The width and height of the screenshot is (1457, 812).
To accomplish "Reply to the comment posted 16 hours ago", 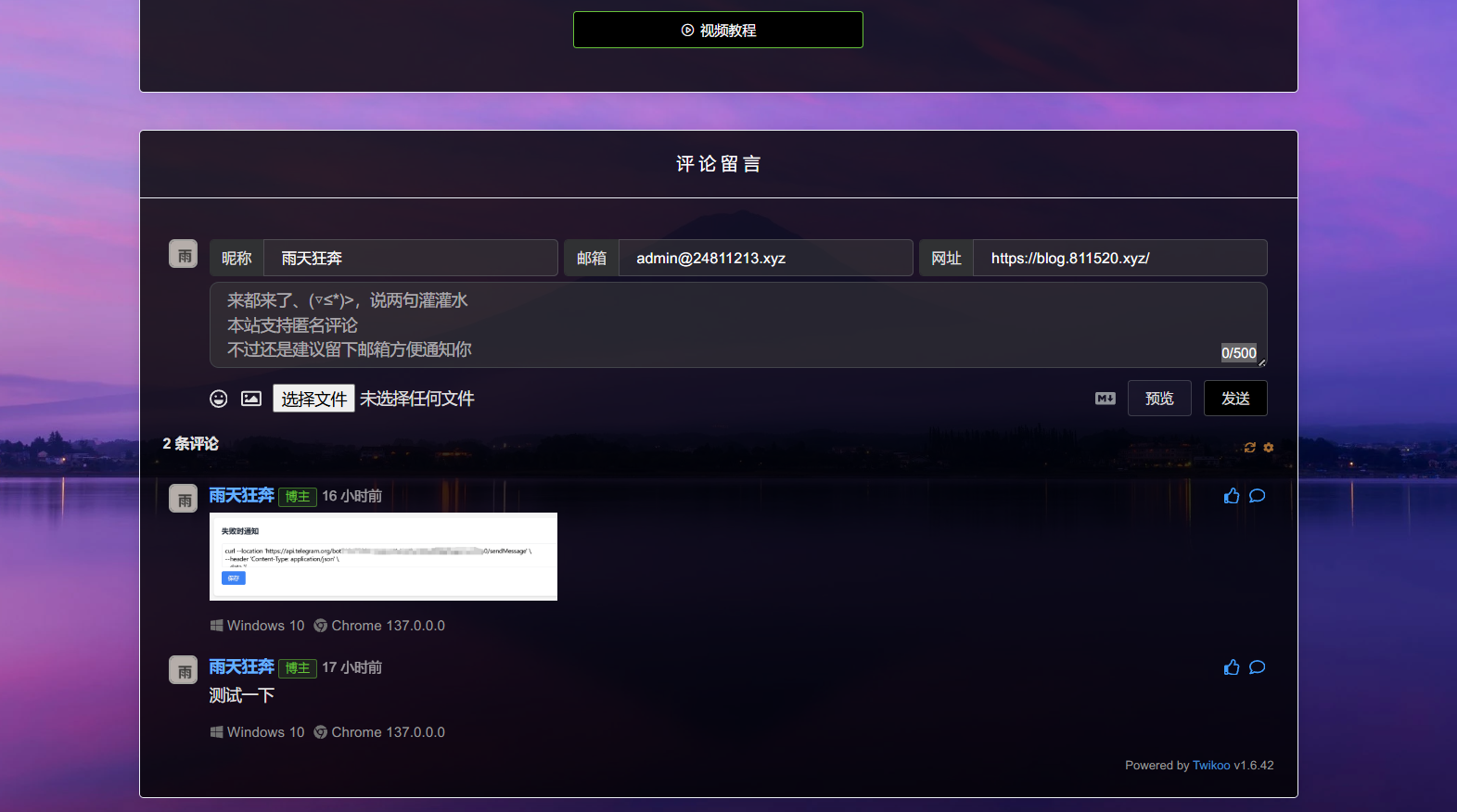I will point(1258,496).
